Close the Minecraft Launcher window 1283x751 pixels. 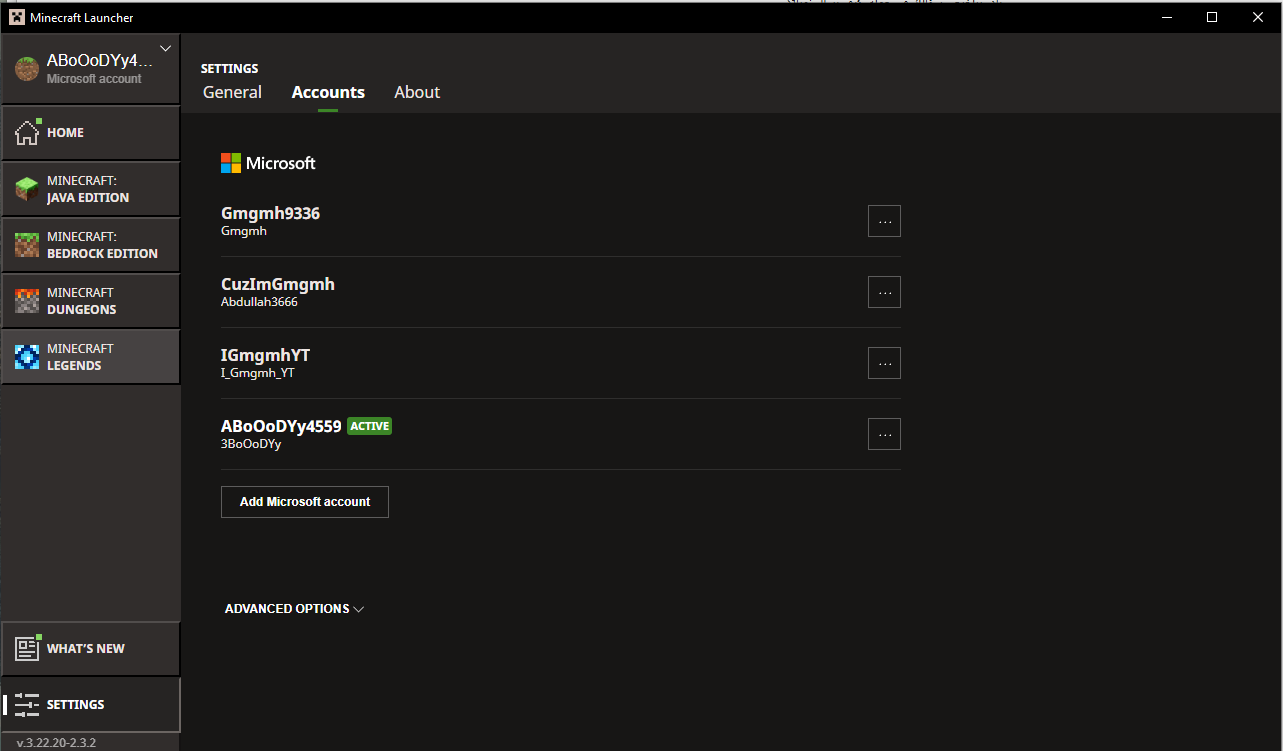1258,17
